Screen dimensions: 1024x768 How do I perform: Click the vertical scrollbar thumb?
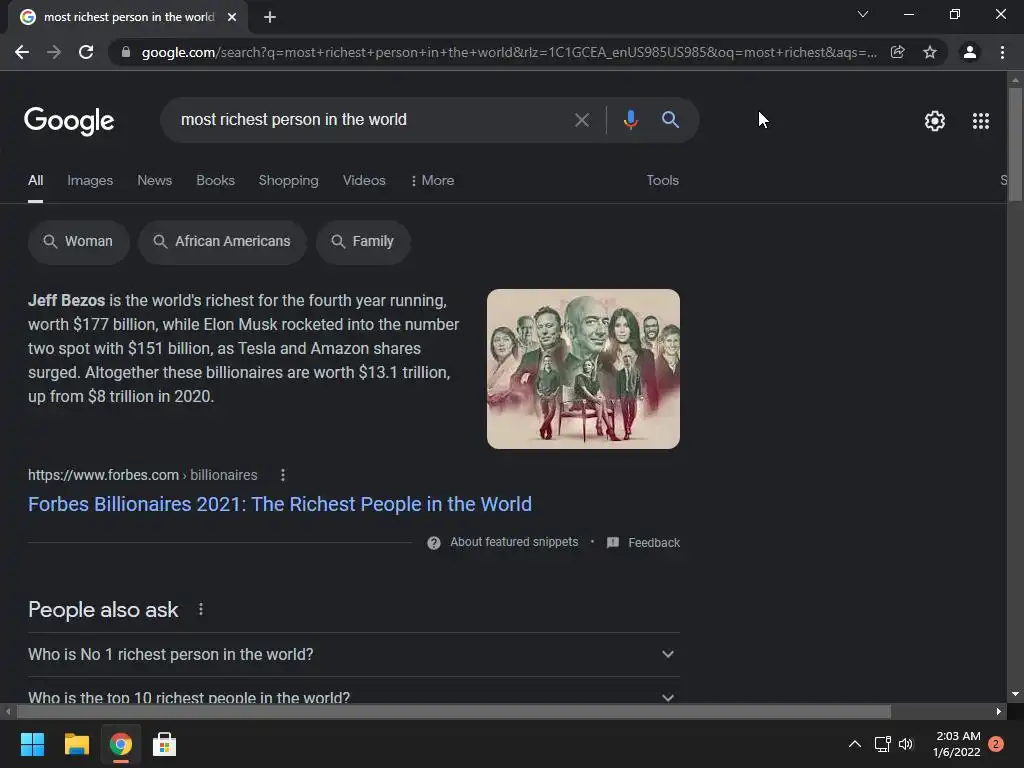(1015, 144)
